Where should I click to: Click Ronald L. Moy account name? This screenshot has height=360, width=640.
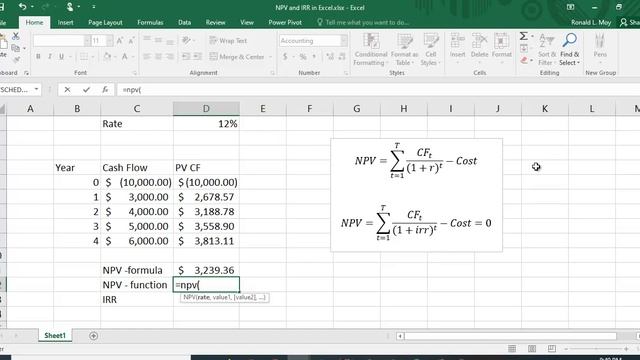[x=591, y=22]
